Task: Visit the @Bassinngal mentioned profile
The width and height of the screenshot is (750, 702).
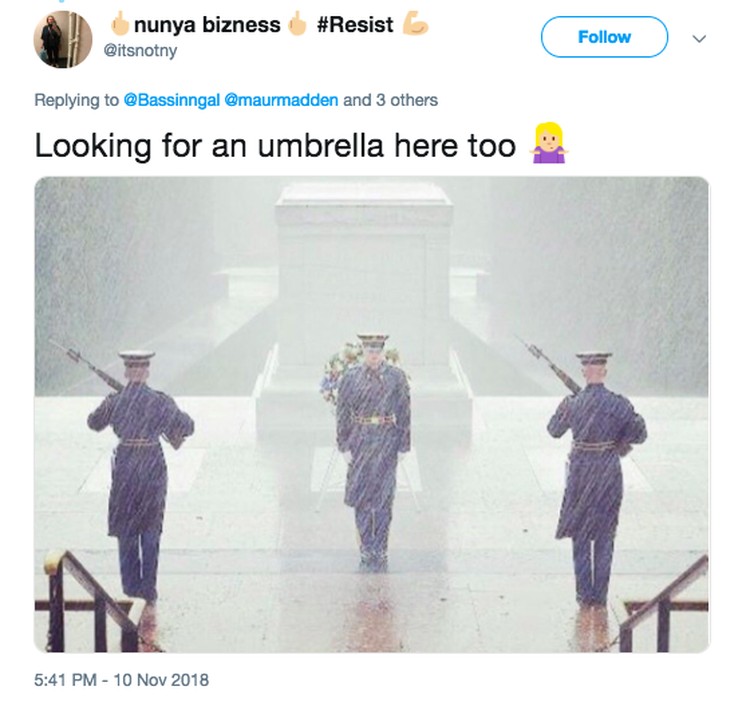Action: [x=172, y=100]
